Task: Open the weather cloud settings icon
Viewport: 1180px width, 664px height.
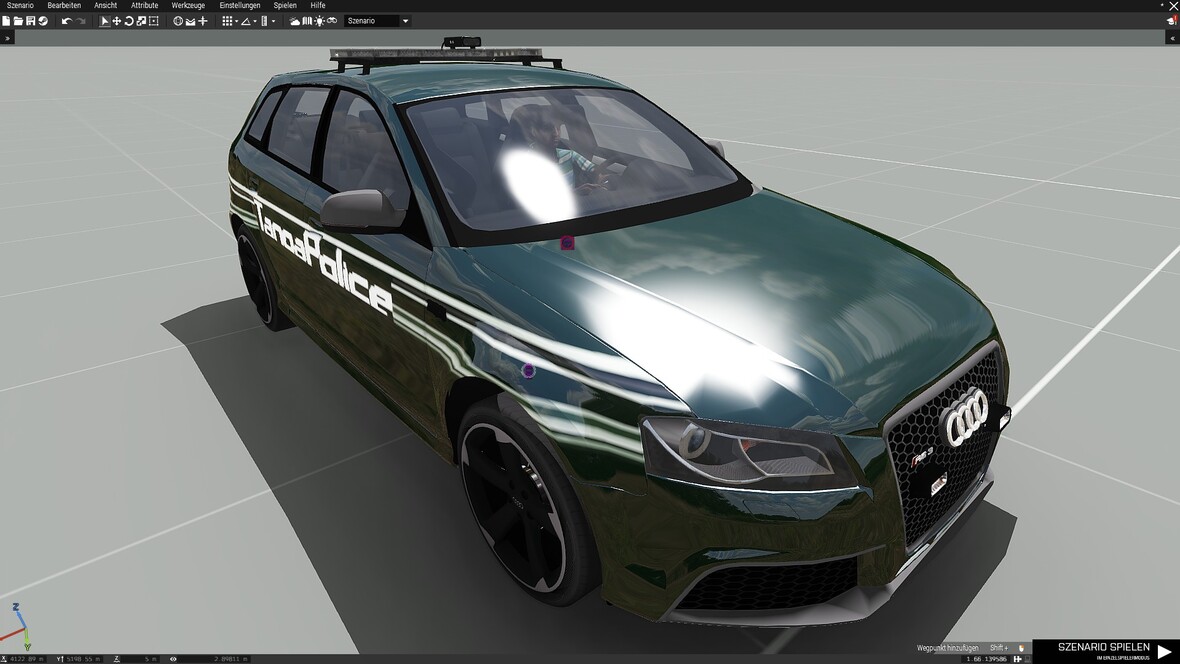Action: click(295, 21)
